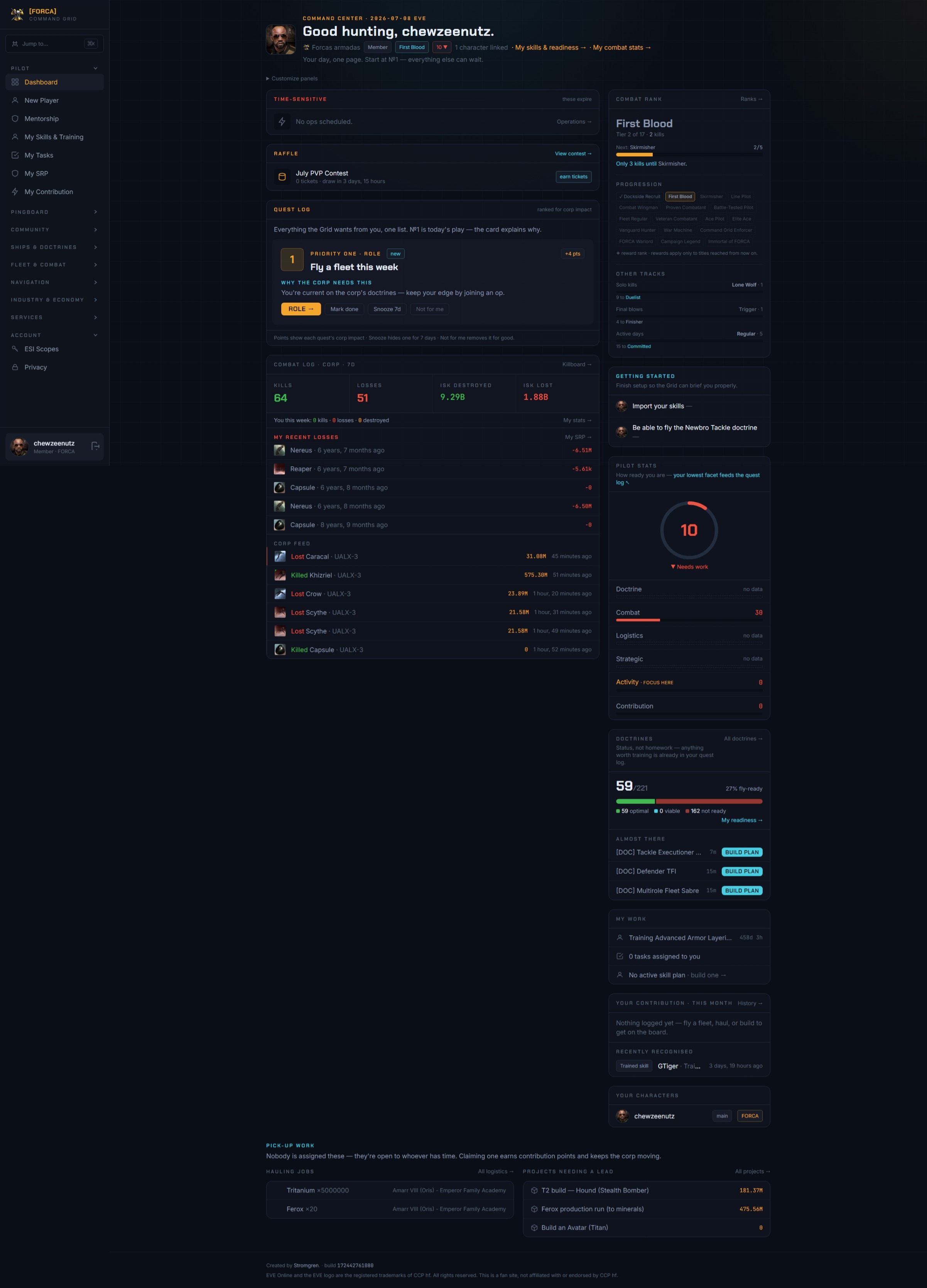Expand the Customize panels disclosure

click(292, 78)
